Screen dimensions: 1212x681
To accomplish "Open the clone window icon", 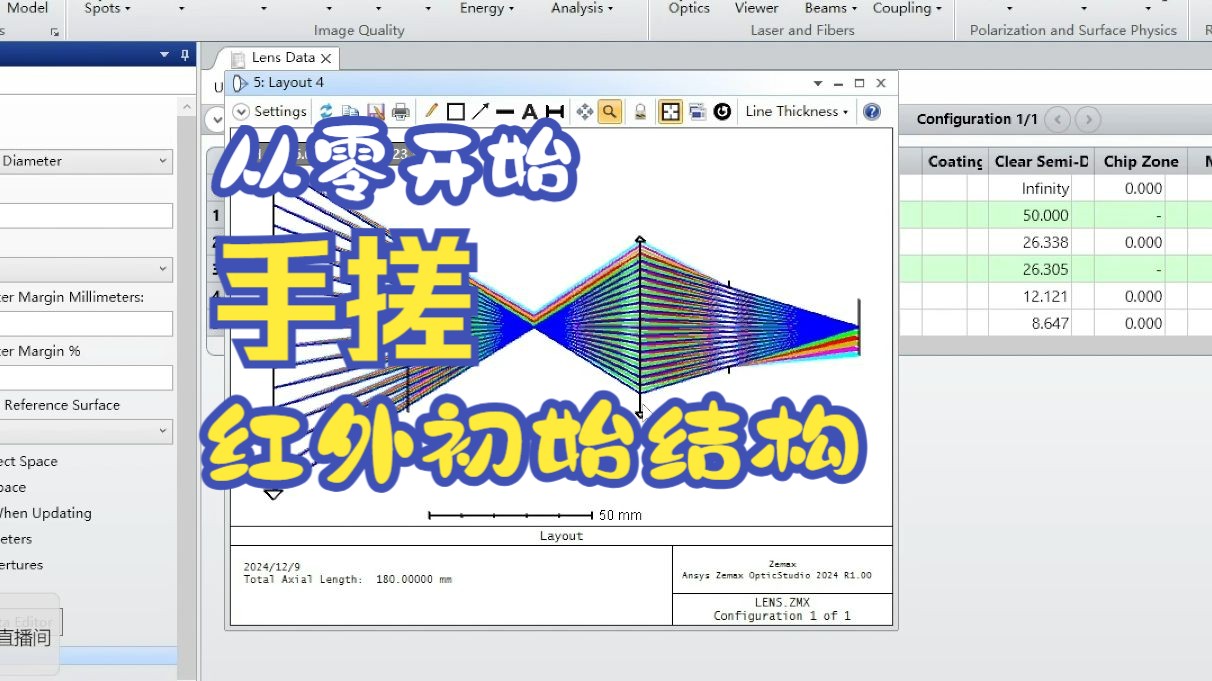I will [697, 111].
